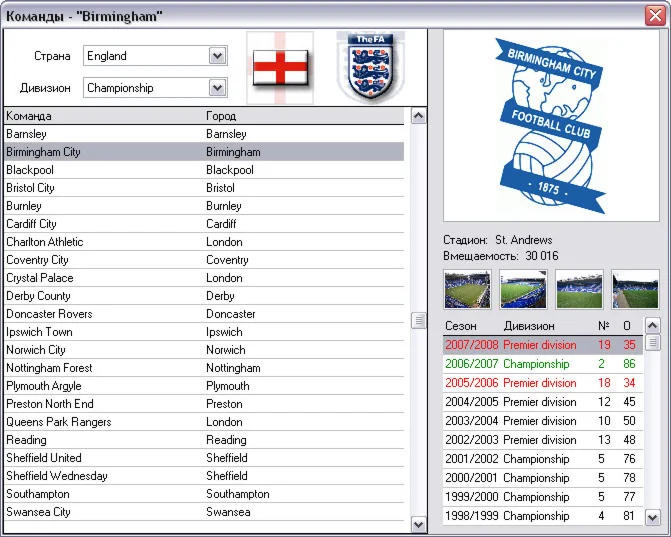Select the 2004/2005 Premier division season row
The width and height of the screenshot is (671, 537).
pyautogui.click(x=543, y=402)
